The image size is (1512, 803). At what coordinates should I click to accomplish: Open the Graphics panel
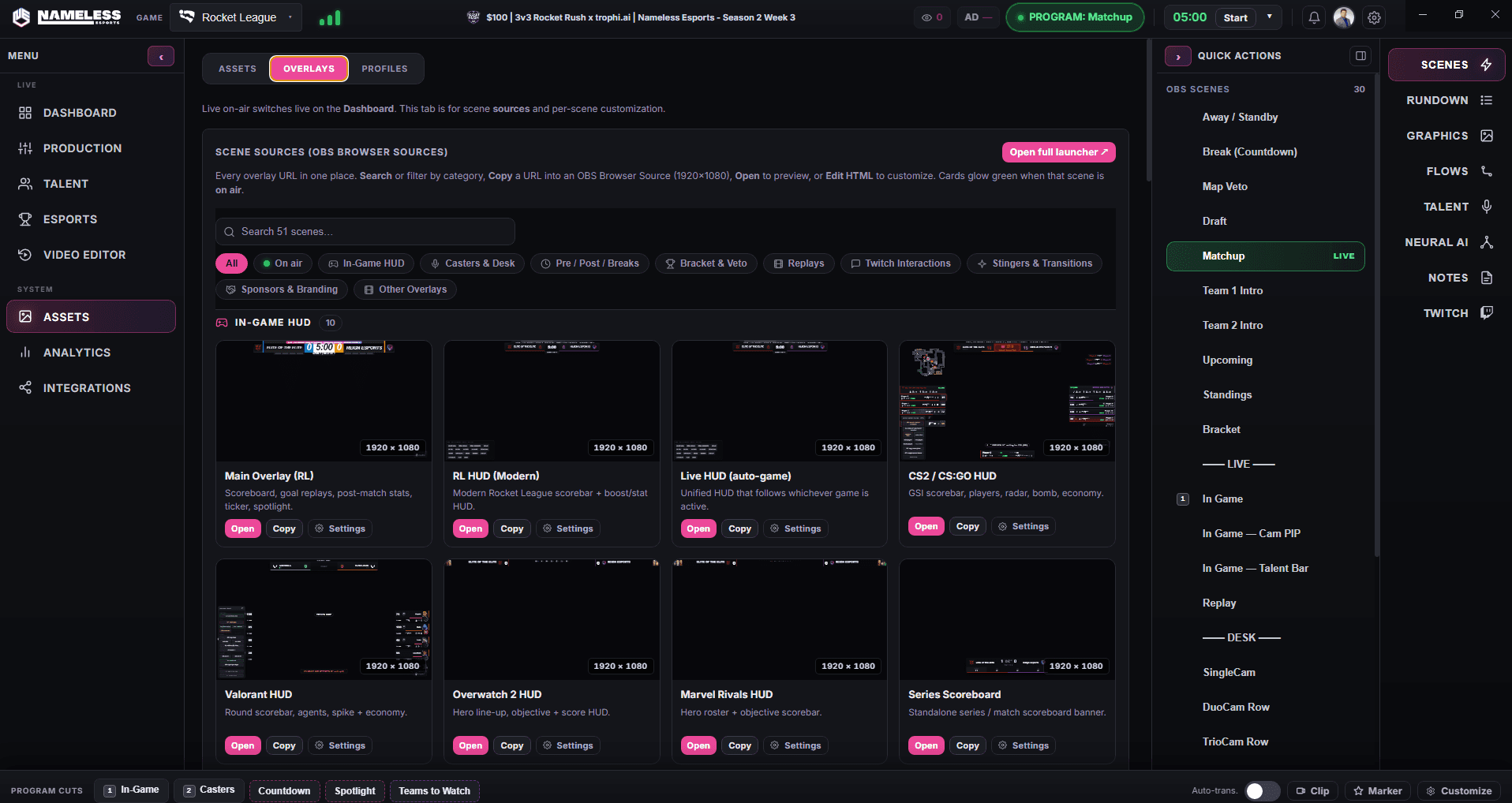click(1447, 136)
